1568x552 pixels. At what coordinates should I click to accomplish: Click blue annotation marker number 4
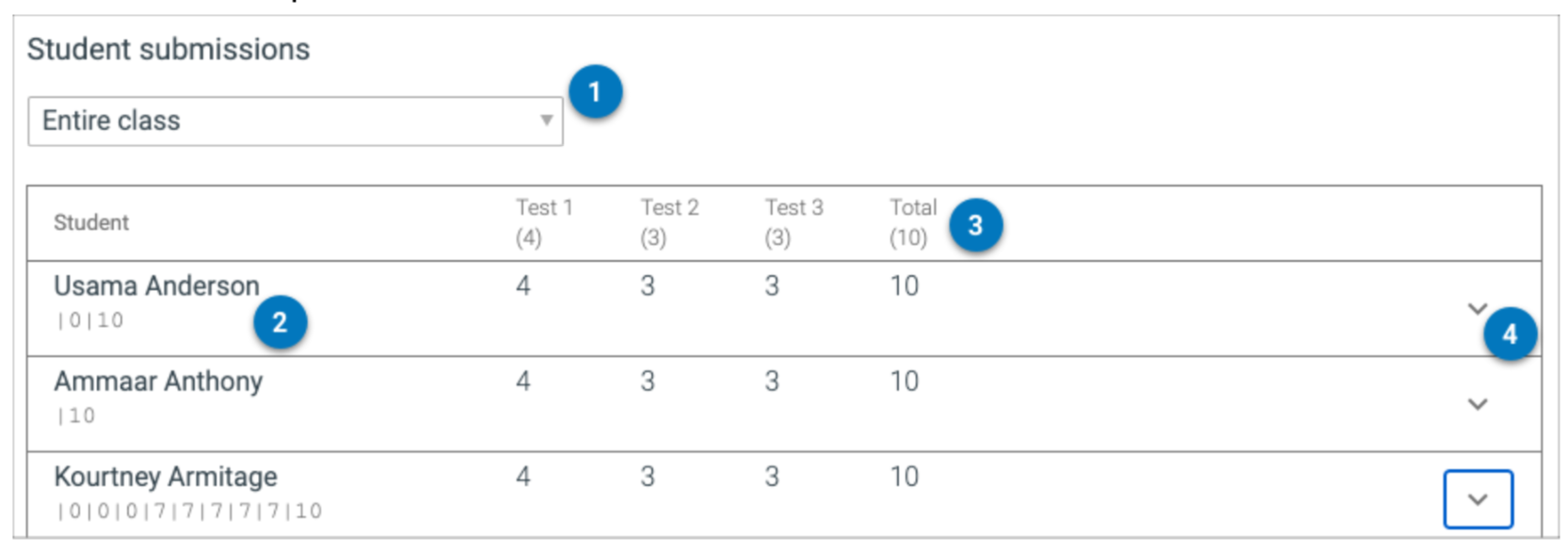[1510, 334]
